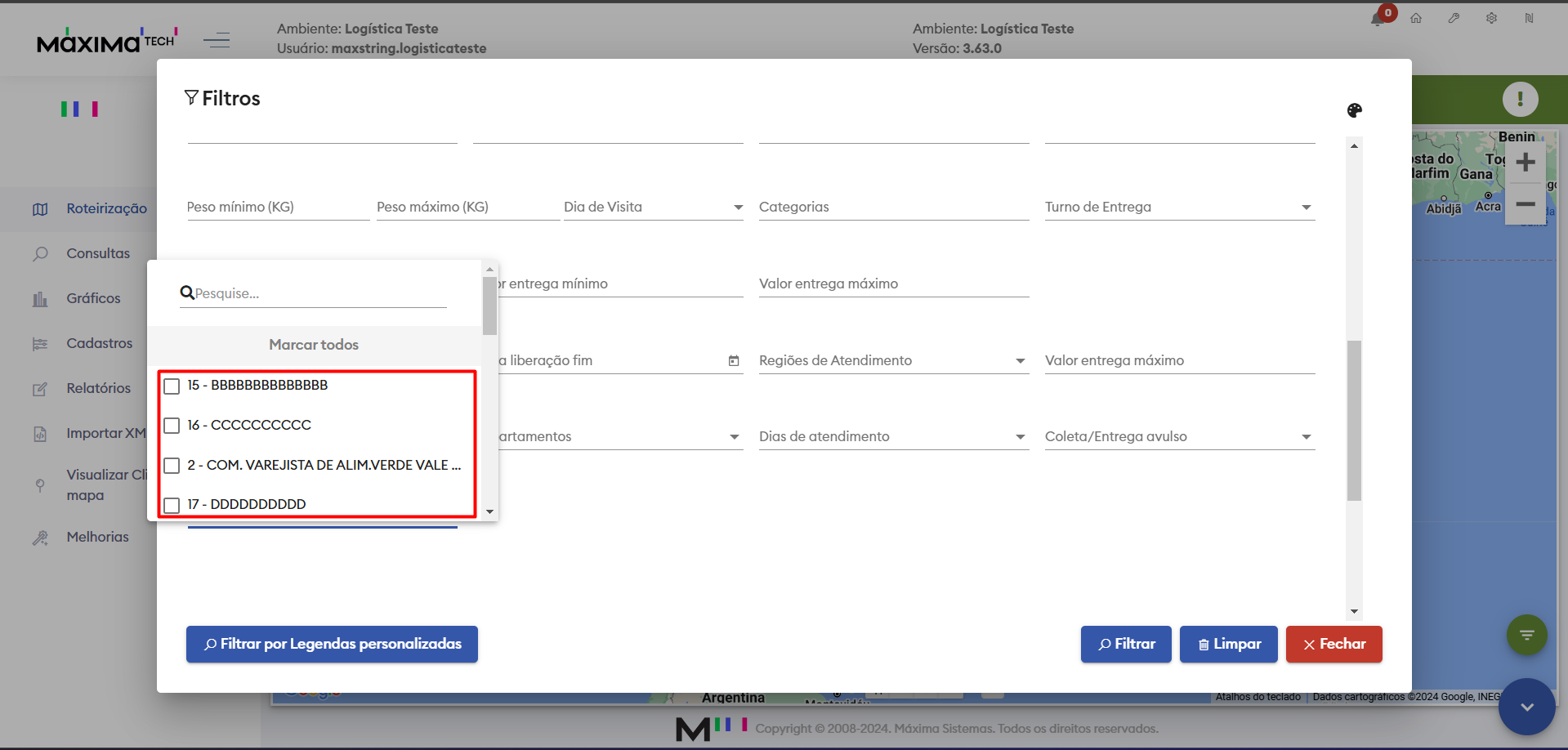This screenshot has width=1568, height=750.
Task: Open the green floating filter button
Action: coord(1526,635)
